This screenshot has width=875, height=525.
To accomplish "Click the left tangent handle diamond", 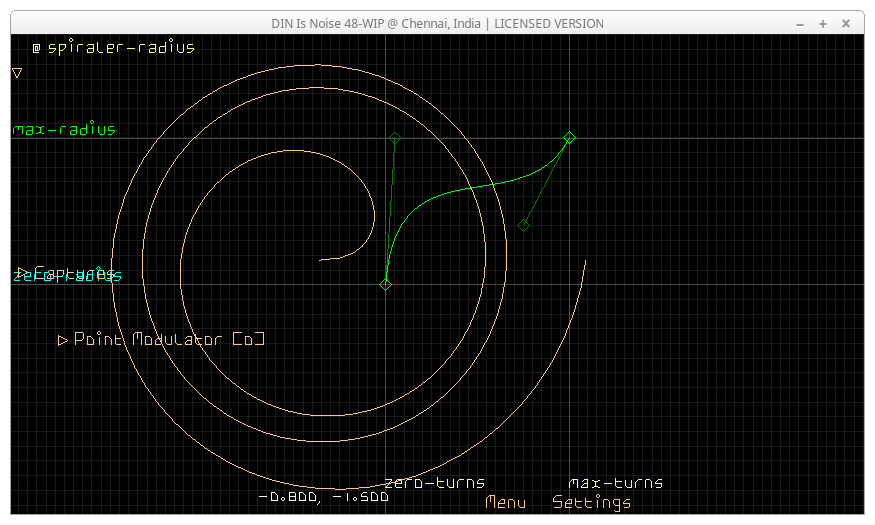I will coord(395,138).
